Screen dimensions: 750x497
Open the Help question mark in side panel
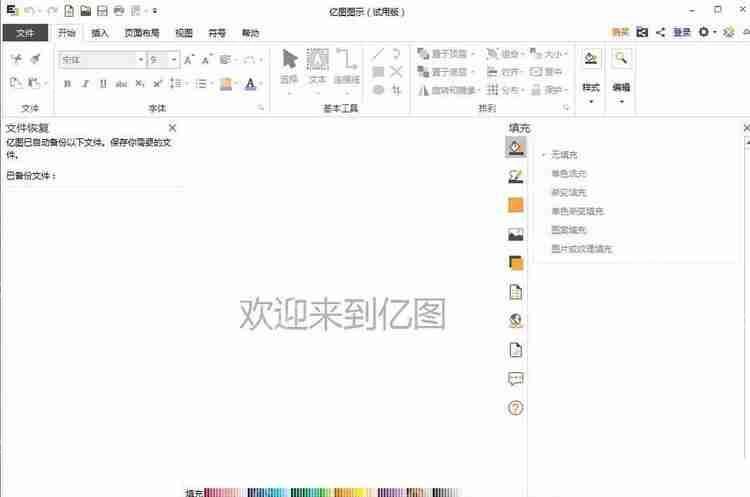point(516,408)
